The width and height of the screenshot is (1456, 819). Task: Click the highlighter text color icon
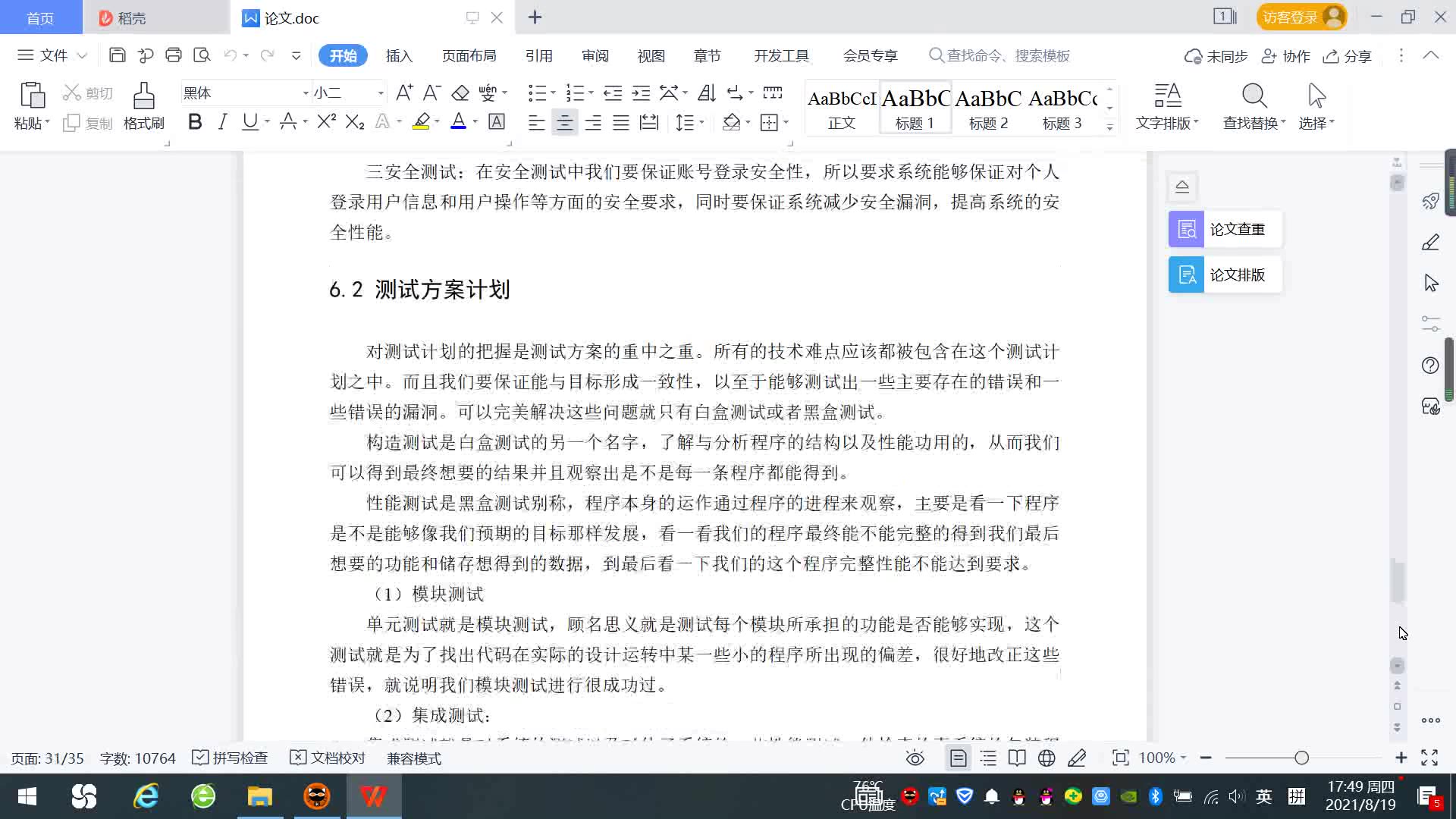[421, 122]
